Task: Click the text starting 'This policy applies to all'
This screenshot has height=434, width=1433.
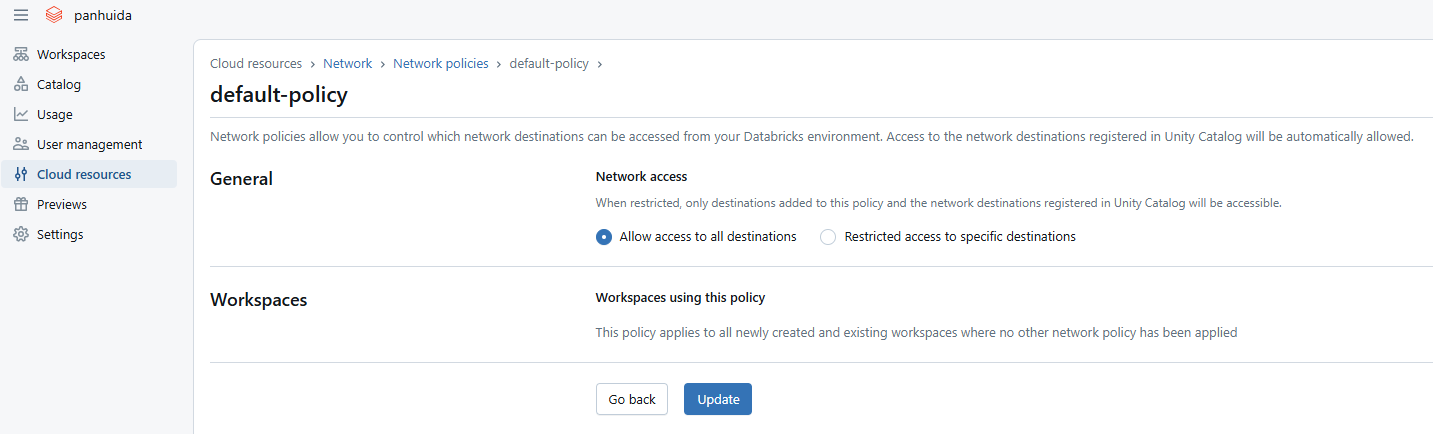Action: [x=916, y=332]
